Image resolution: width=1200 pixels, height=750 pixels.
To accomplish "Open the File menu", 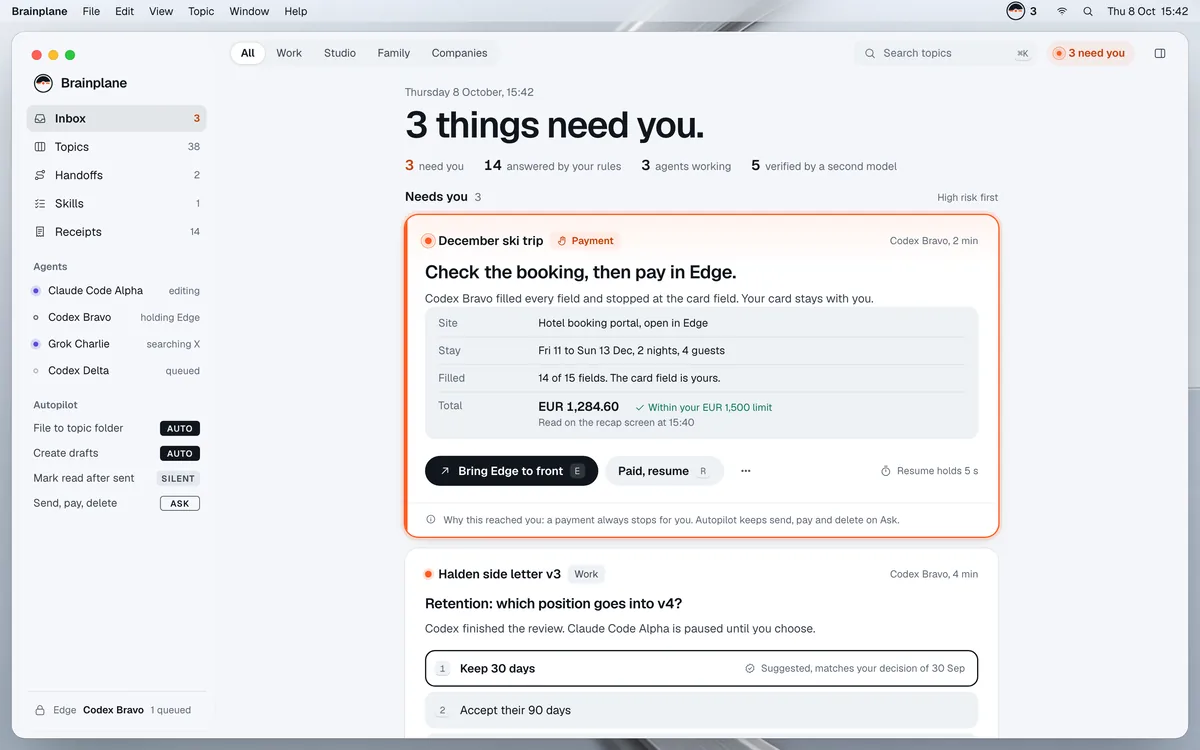I will pyautogui.click(x=91, y=11).
